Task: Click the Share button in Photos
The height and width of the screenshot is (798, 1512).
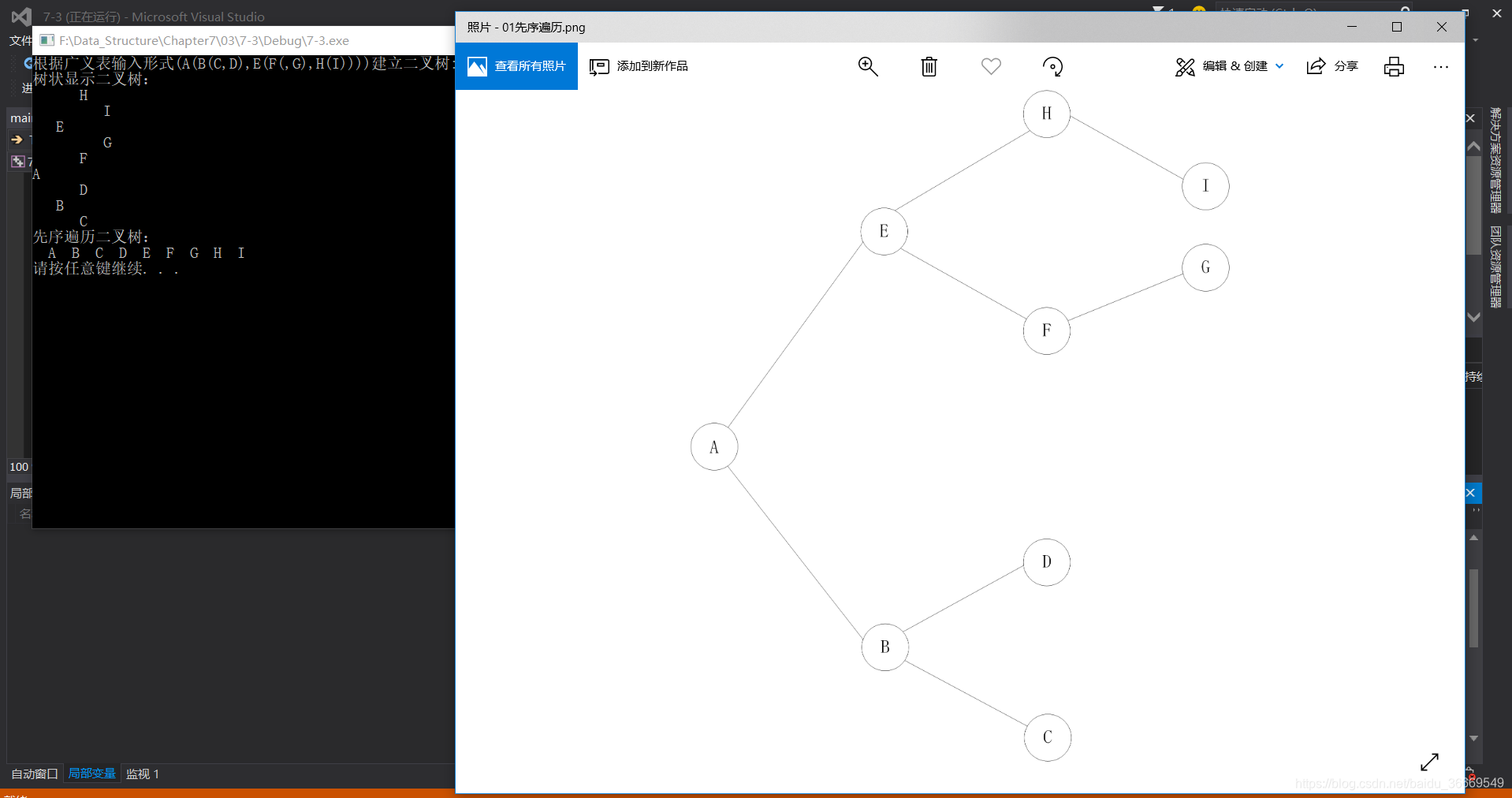Action: coord(1332,66)
